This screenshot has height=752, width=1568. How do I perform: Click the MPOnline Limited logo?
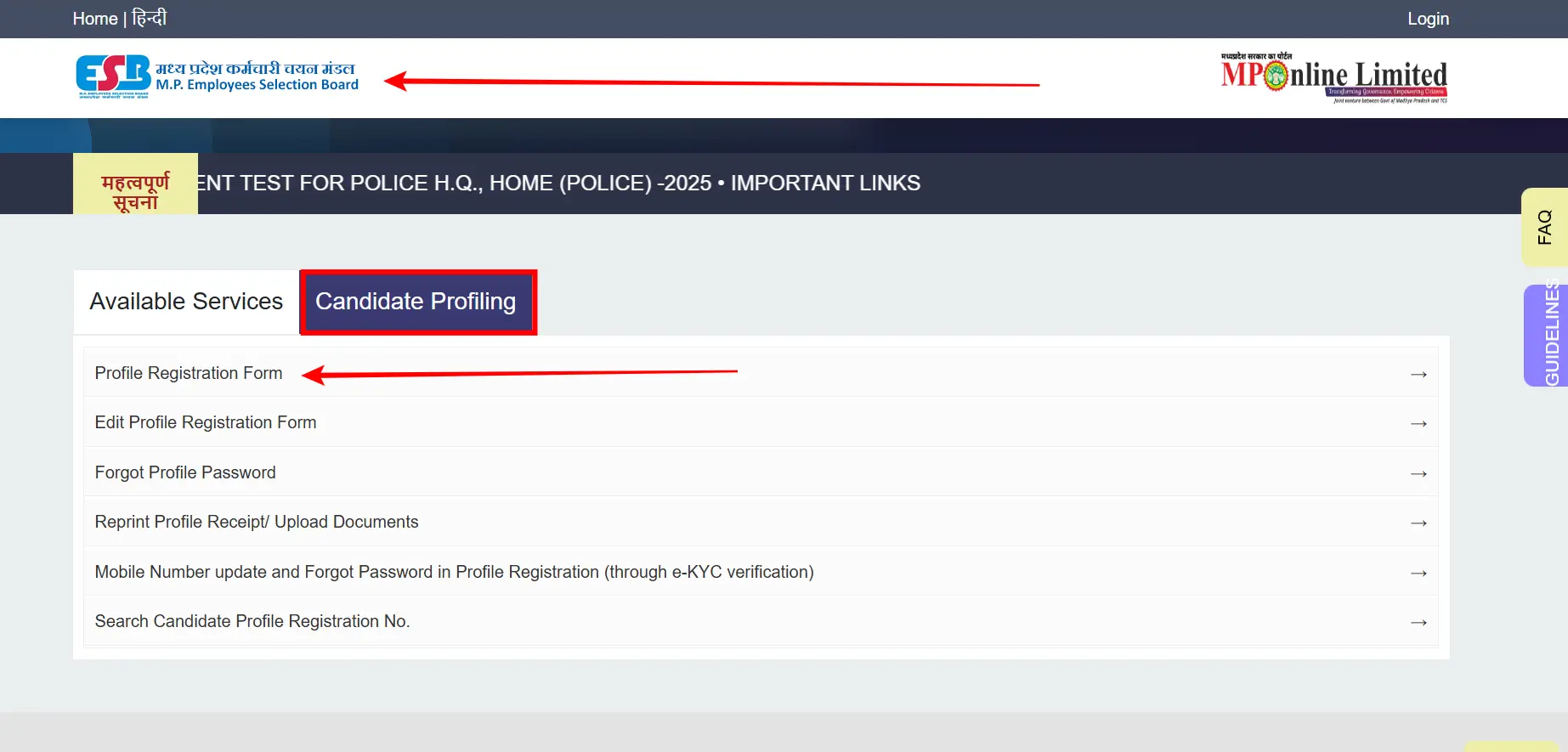(x=1333, y=78)
